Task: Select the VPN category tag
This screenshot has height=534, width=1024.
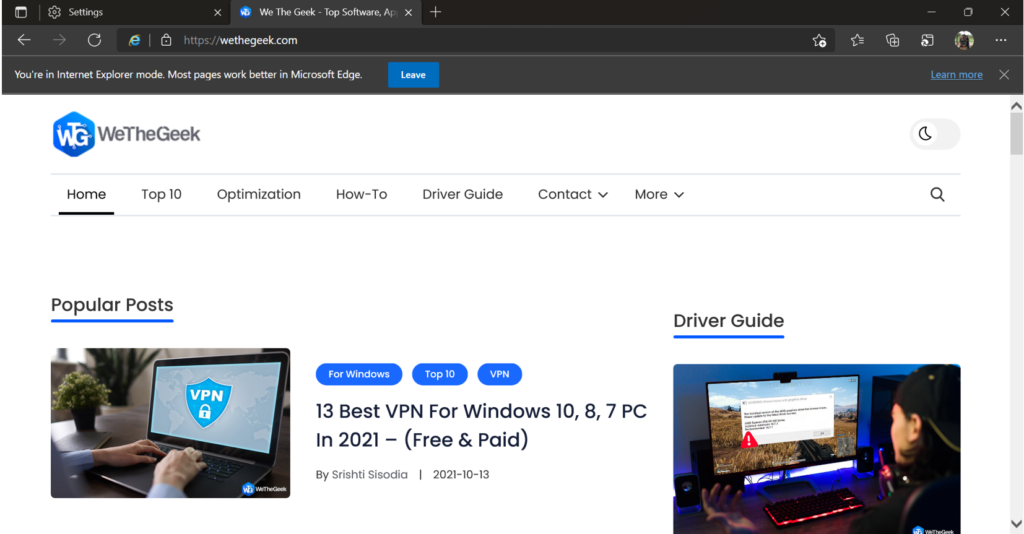Action: point(499,374)
